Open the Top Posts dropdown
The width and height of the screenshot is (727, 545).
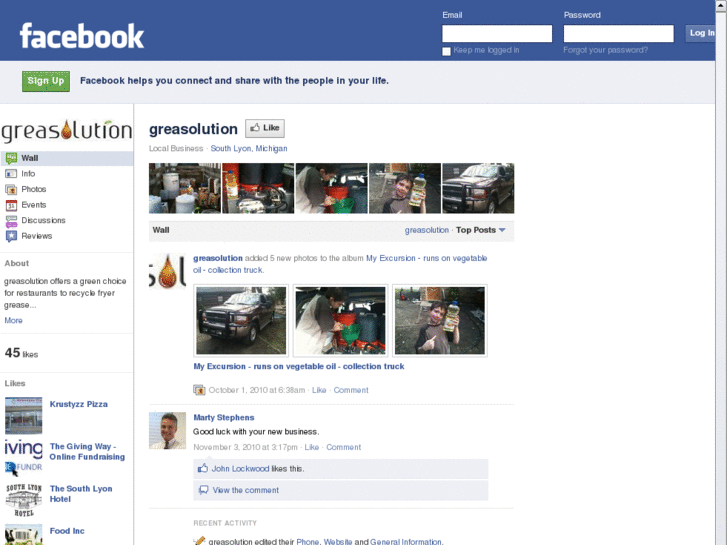click(481, 230)
